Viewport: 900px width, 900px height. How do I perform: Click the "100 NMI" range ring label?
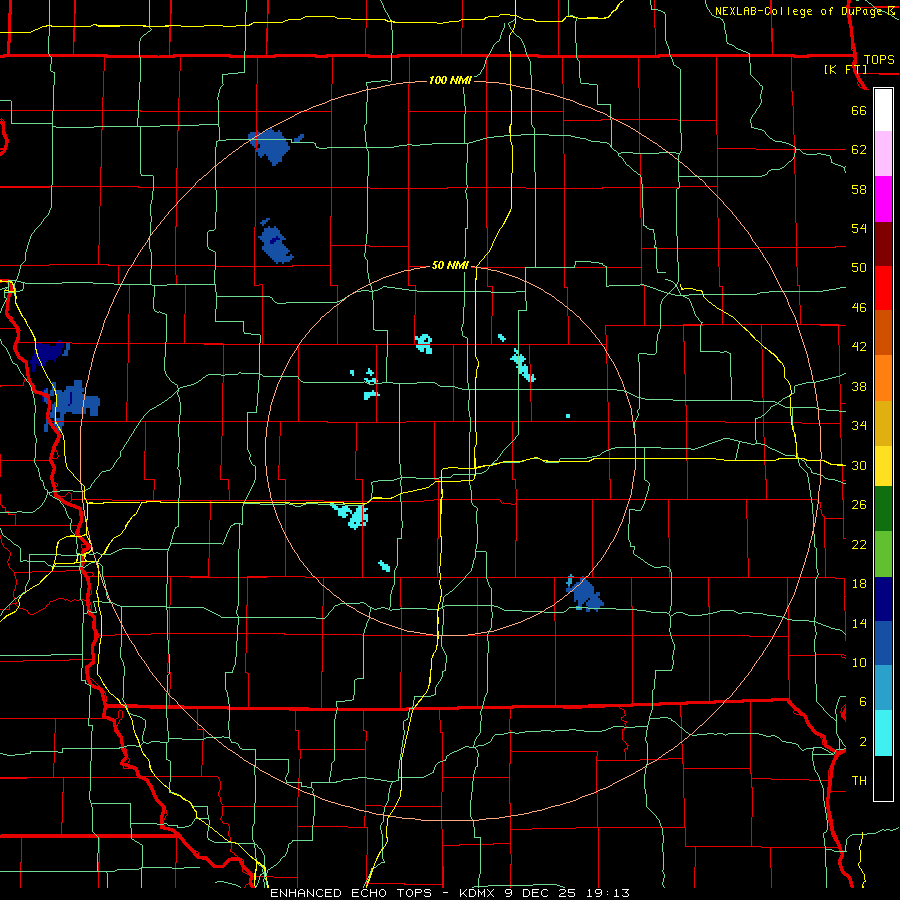point(450,80)
